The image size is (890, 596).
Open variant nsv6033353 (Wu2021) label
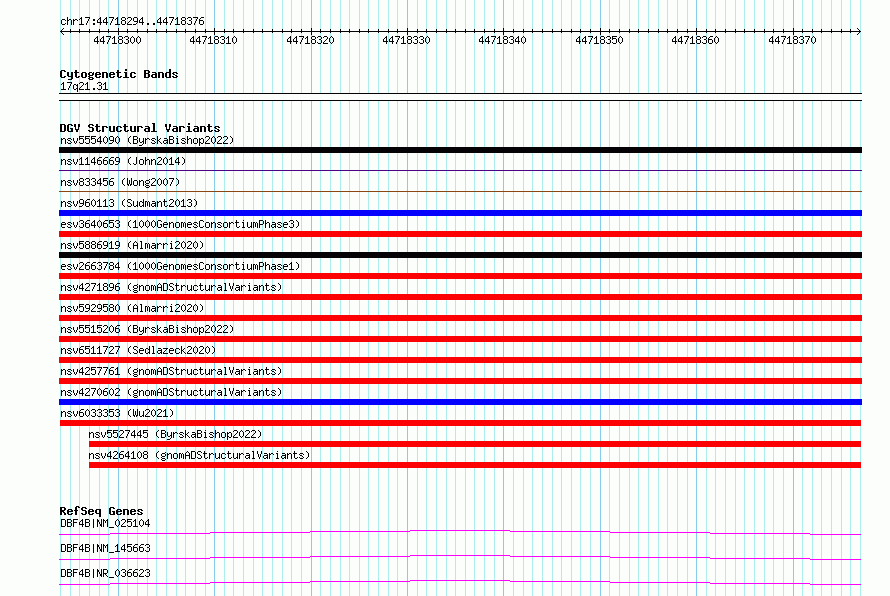tap(117, 413)
